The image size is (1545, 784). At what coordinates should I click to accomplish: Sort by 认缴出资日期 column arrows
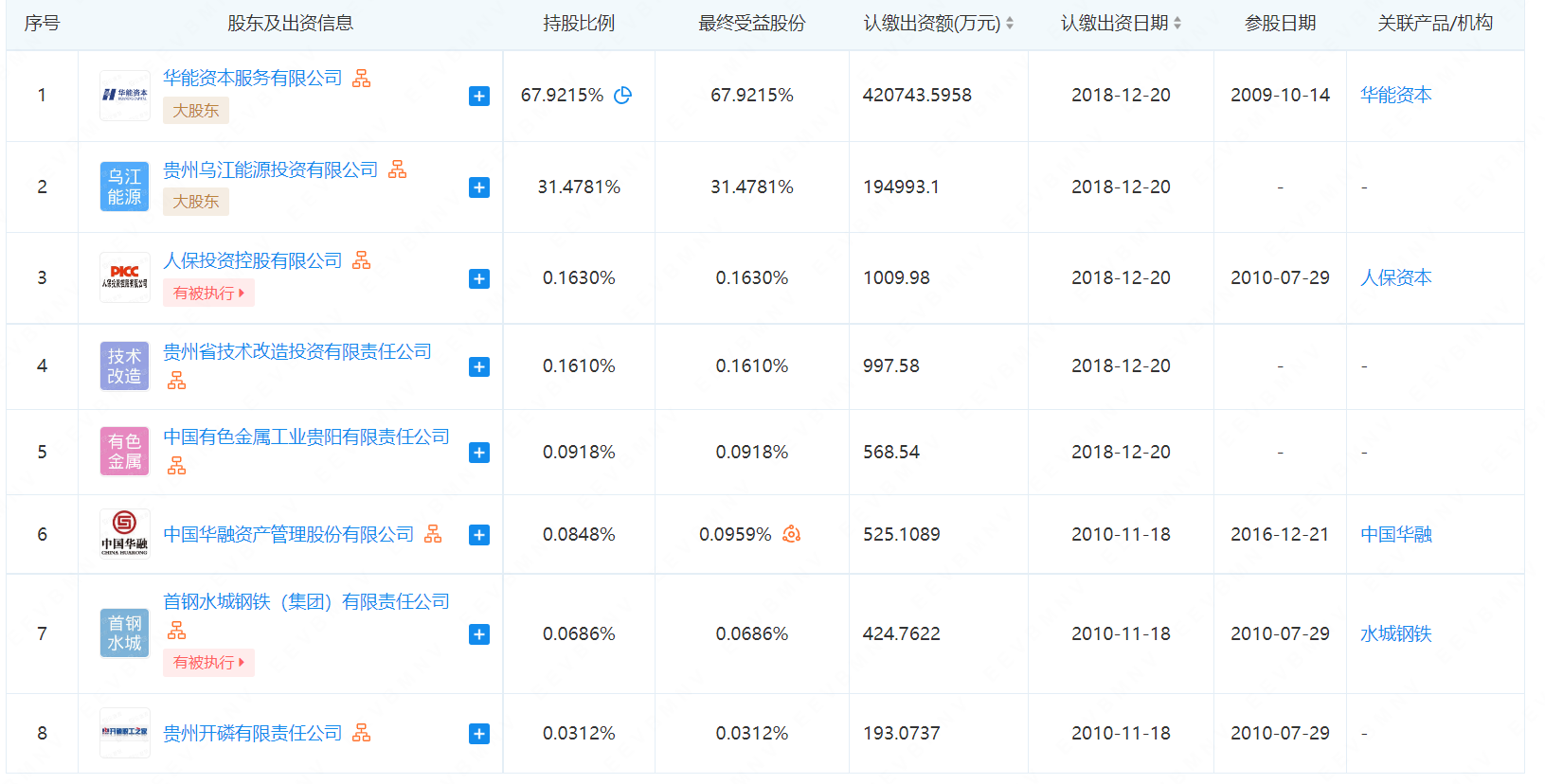[x=1177, y=24]
